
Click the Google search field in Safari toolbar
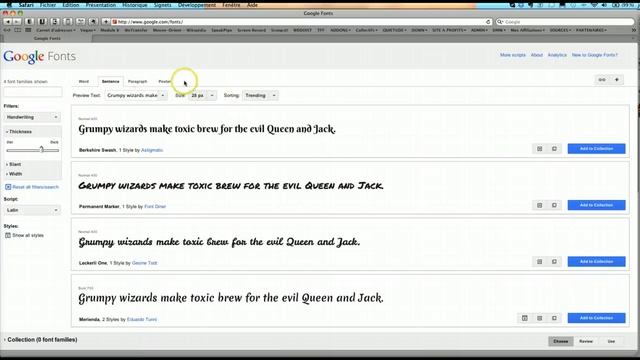[x=565, y=22]
